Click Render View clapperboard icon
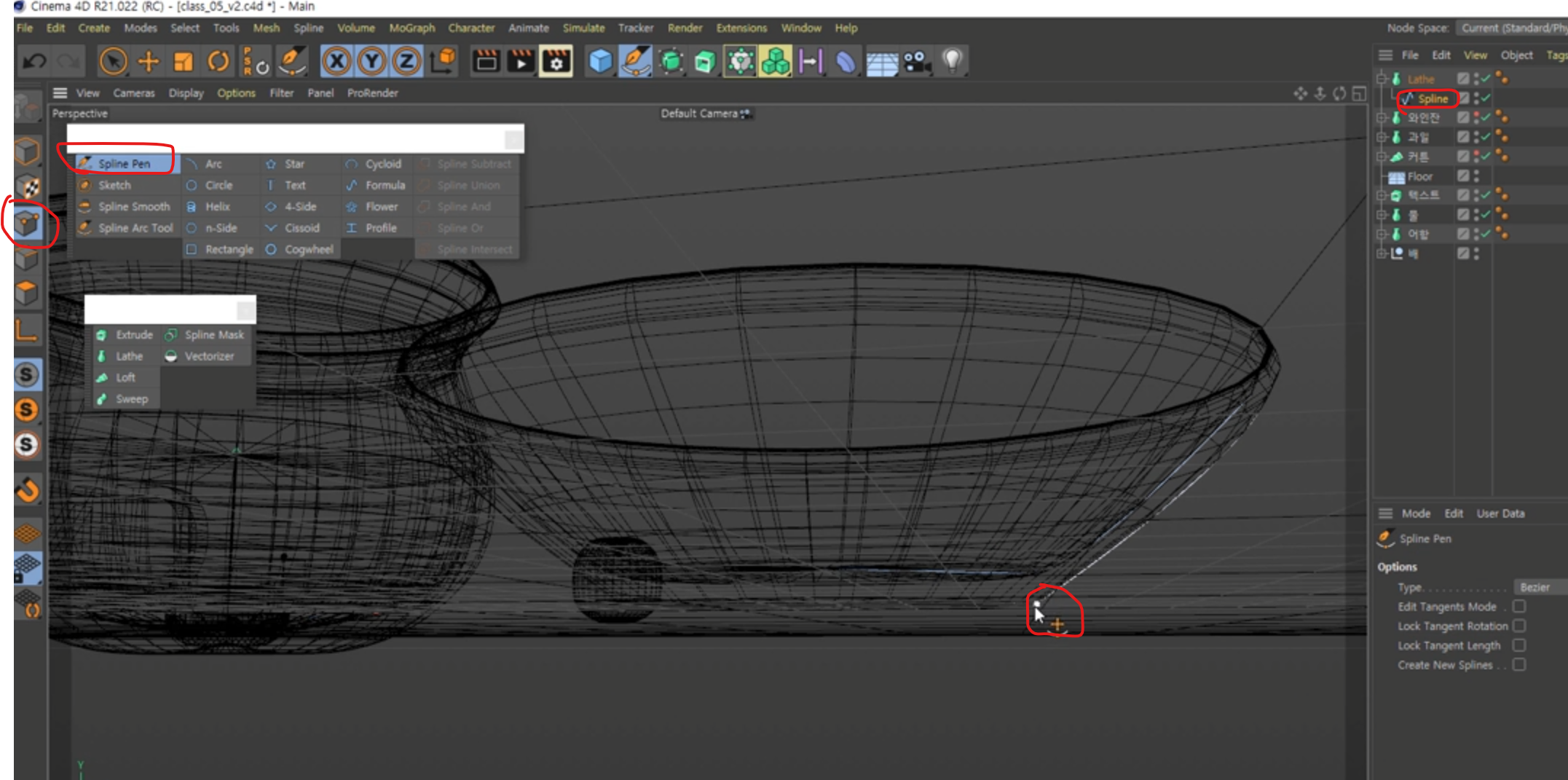The height and width of the screenshot is (780, 1568). (486, 62)
